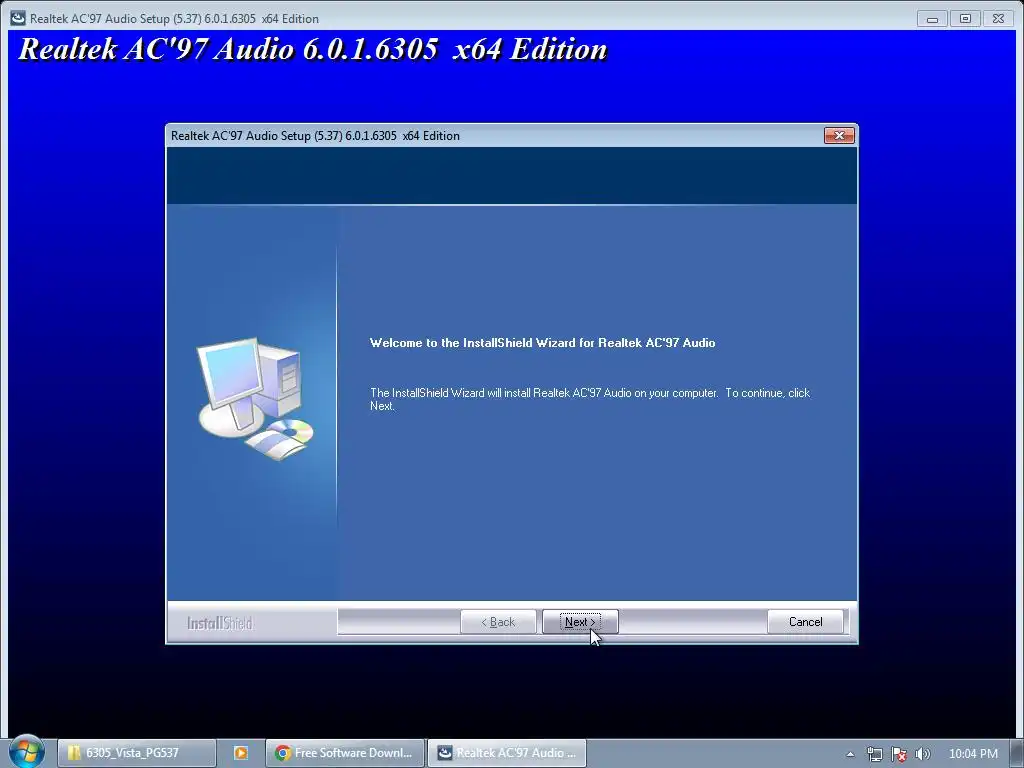Click the Next button in the wizard
This screenshot has height=768, width=1024.
coord(580,622)
